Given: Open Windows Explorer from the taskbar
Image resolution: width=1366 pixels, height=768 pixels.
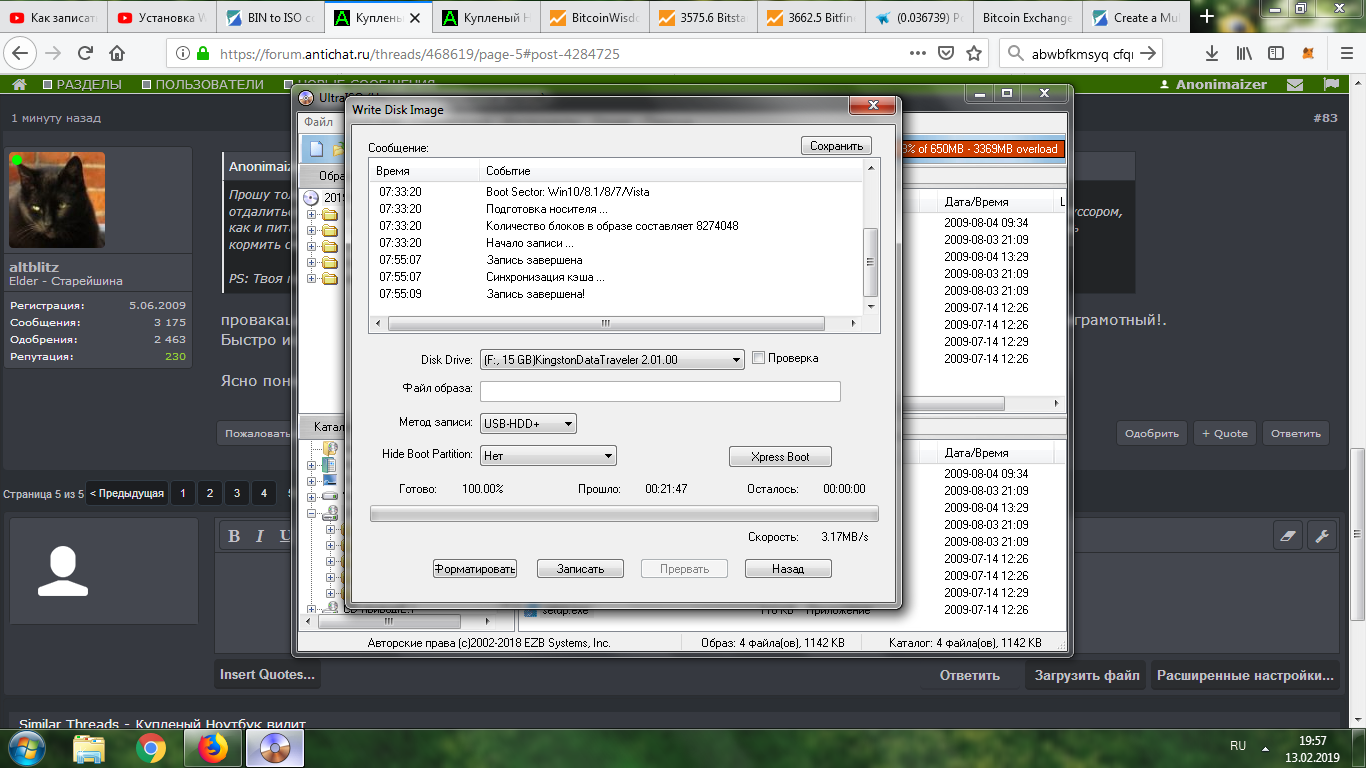Looking at the screenshot, I should coord(89,748).
